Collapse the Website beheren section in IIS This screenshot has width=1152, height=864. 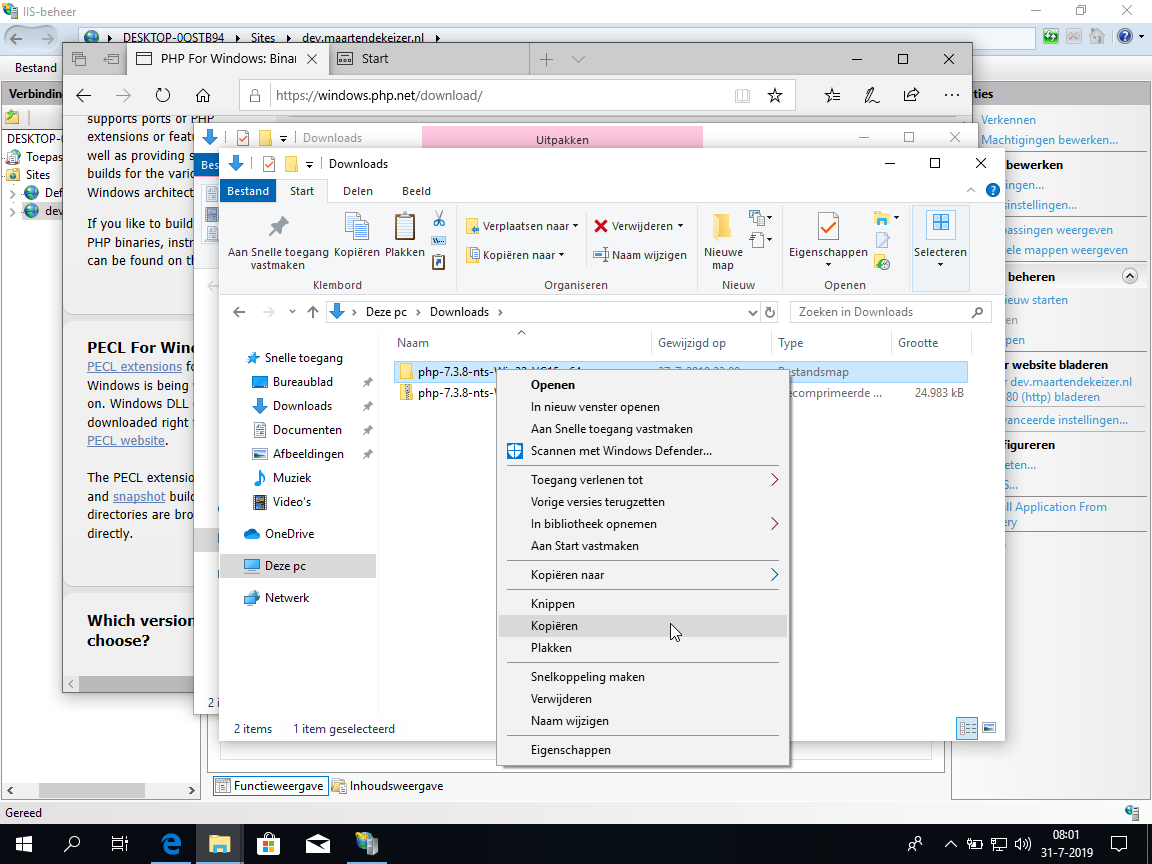1130,276
